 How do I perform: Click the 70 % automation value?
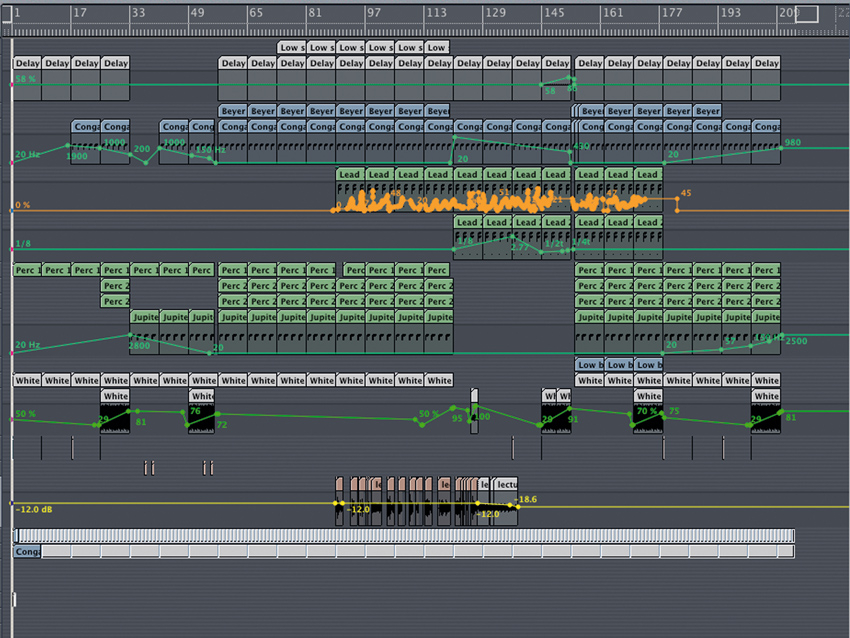tap(647, 411)
